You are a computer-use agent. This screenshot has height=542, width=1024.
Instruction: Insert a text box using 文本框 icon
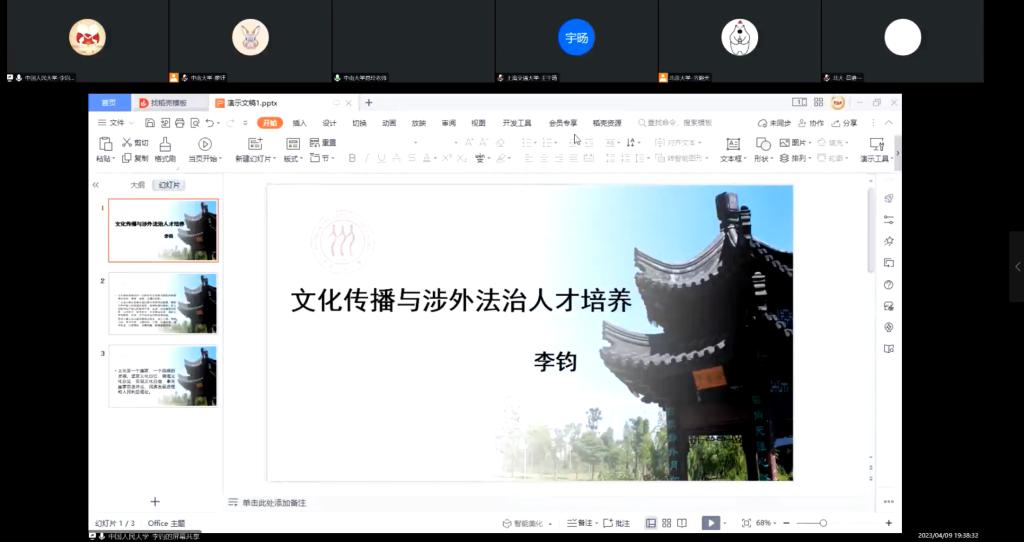click(x=732, y=144)
